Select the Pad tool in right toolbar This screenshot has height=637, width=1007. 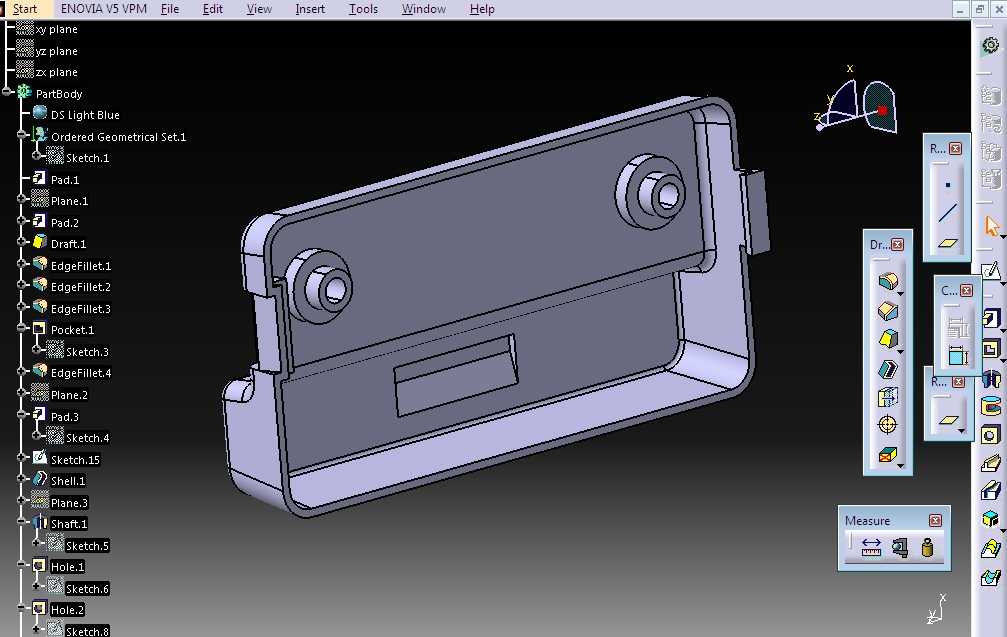(991, 318)
